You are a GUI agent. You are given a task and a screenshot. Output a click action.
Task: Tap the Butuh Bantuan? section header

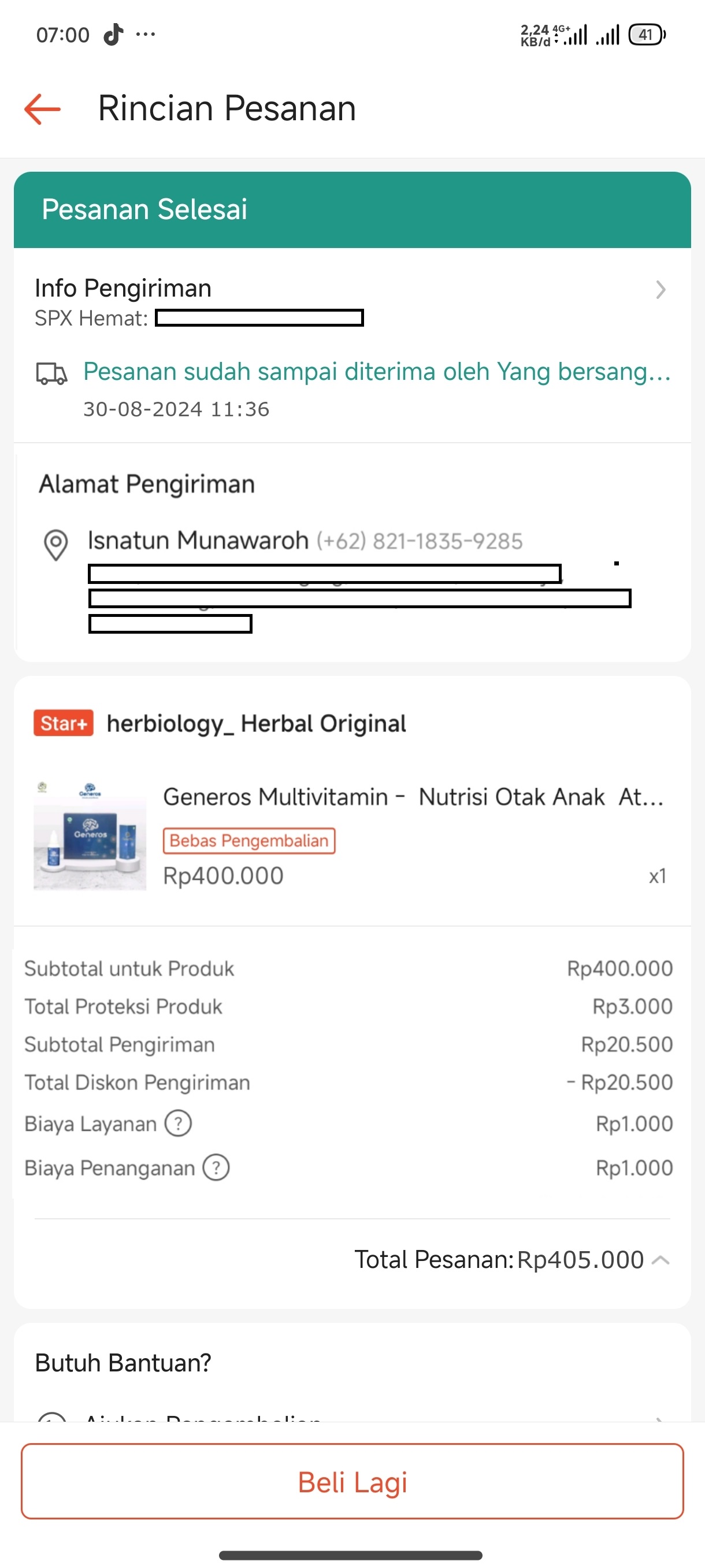coord(123,1363)
